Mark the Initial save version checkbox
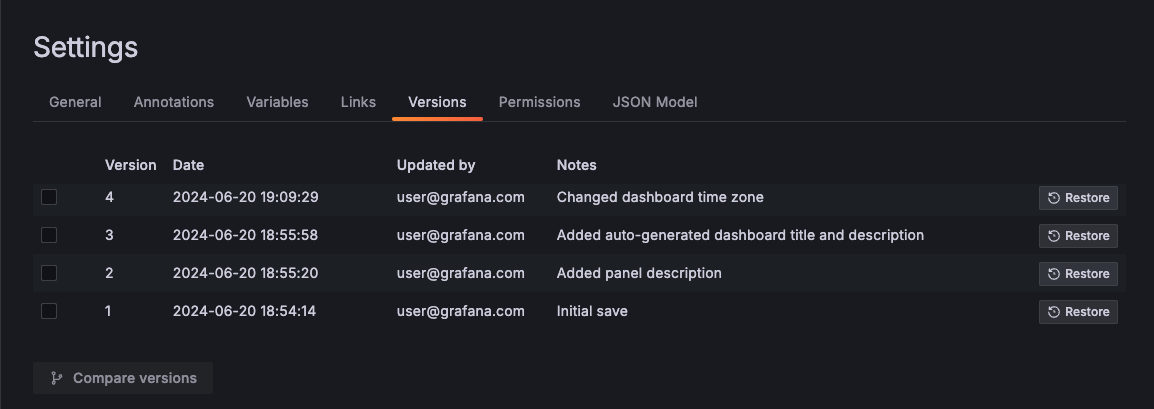 click(x=49, y=311)
